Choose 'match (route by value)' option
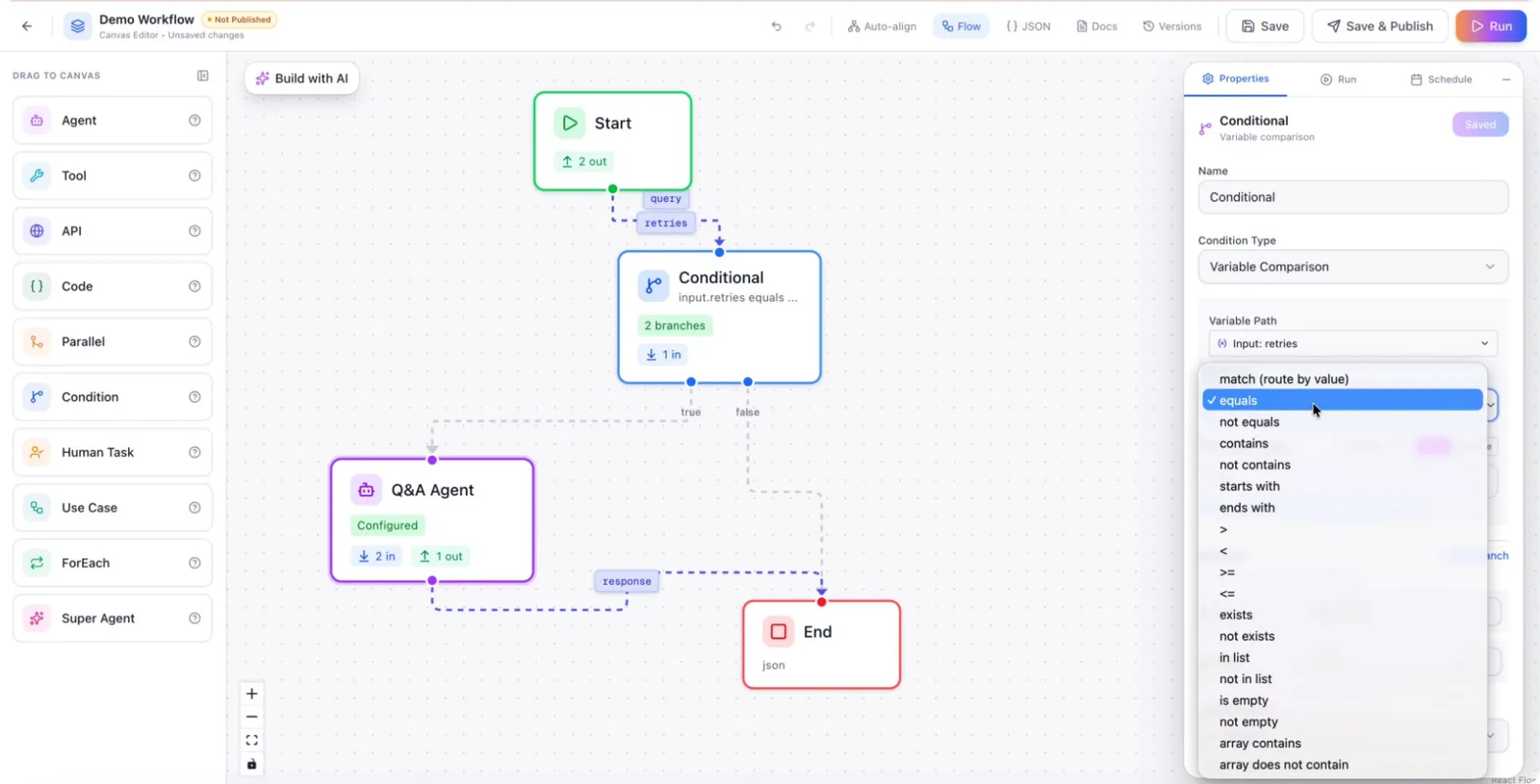This screenshot has width=1540, height=784. pyautogui.click(x=1343, y=379)
